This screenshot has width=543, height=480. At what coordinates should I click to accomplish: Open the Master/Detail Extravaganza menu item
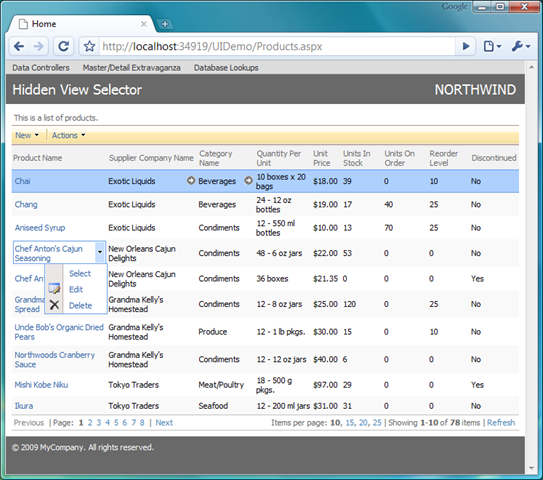(132, 68)
